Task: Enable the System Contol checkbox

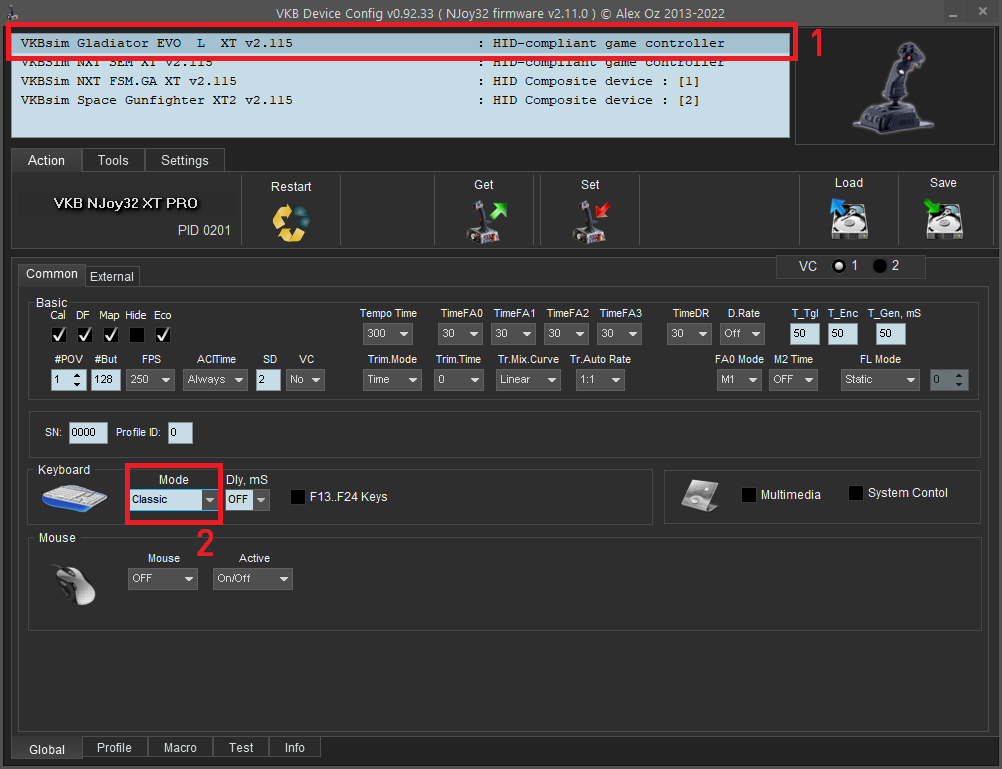Action: point(856,493)
